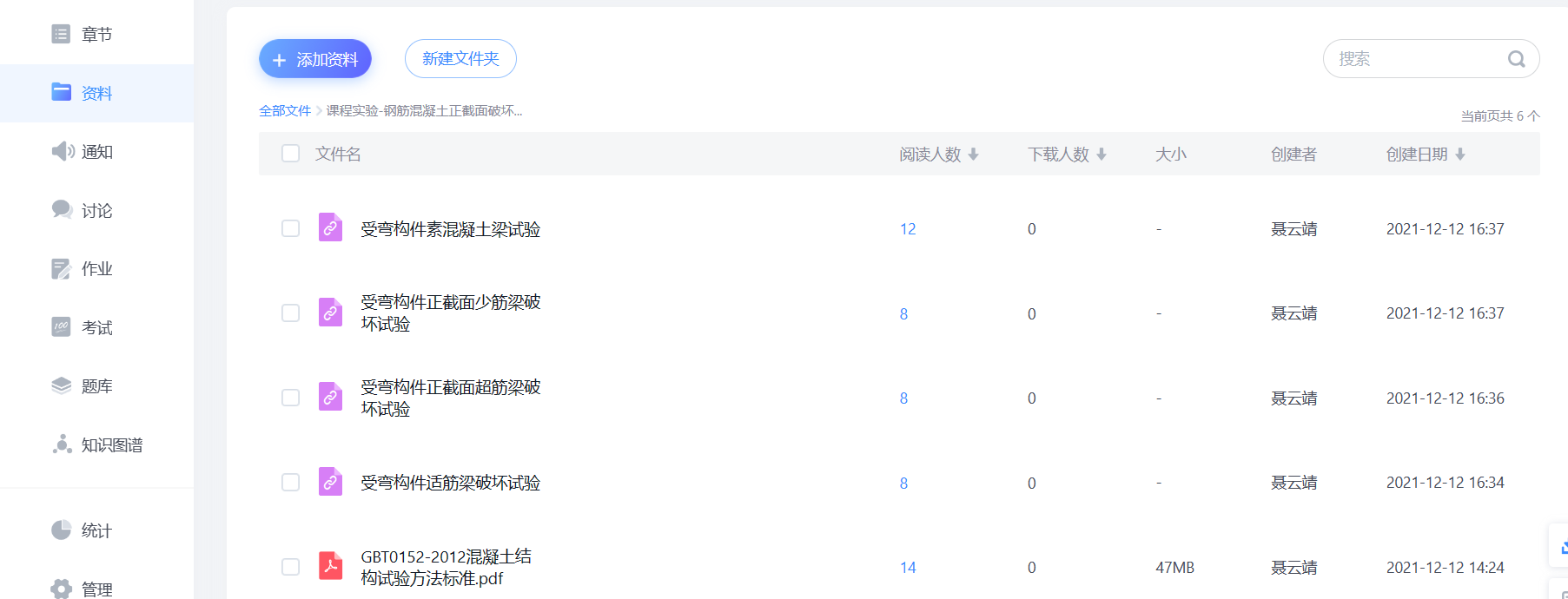
Task: Sort by 创建日期 arrow
Action: (x=1460, y=155)
